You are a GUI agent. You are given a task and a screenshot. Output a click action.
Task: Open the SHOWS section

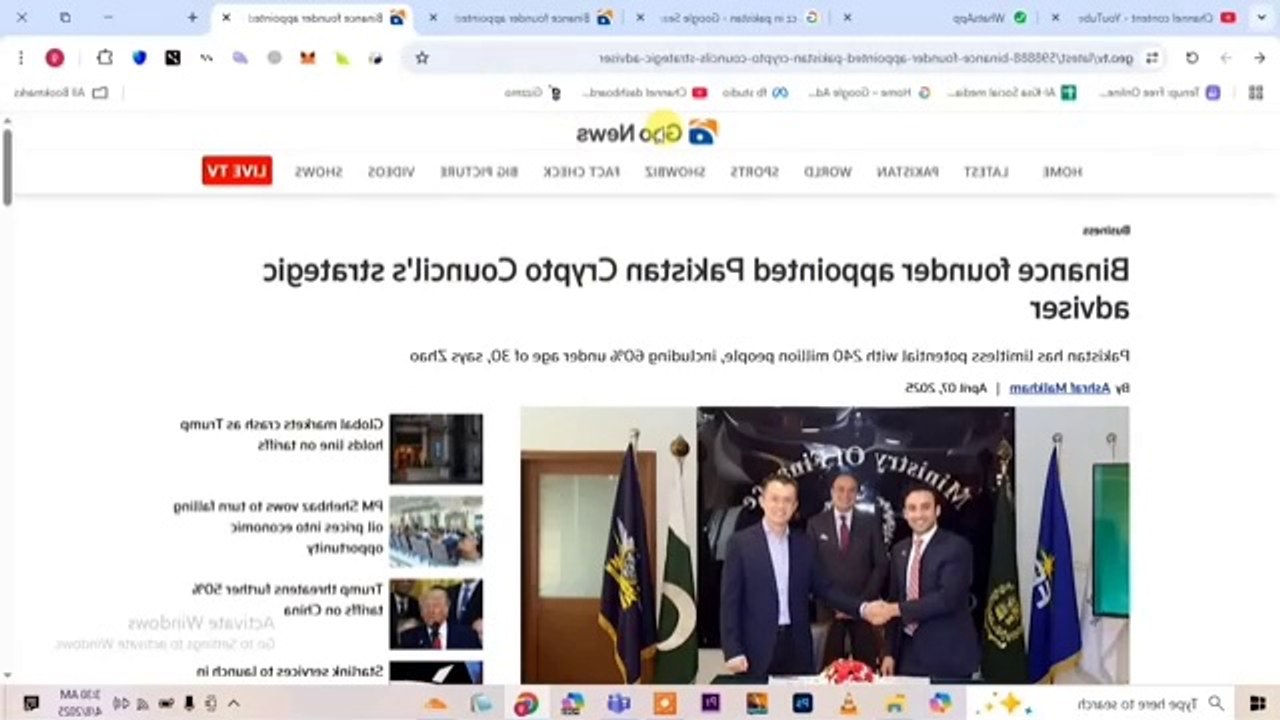318,171
